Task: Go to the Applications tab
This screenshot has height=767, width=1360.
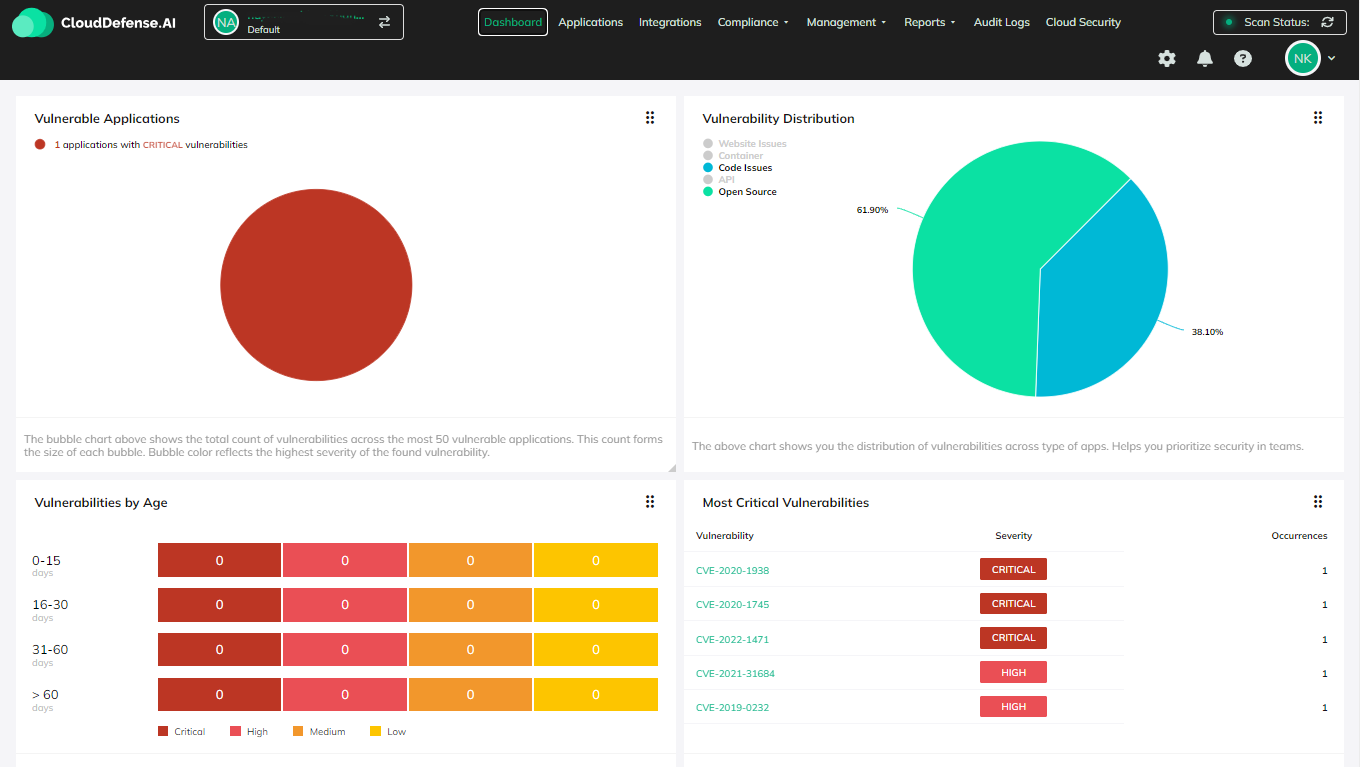Action: click(590, 22)
